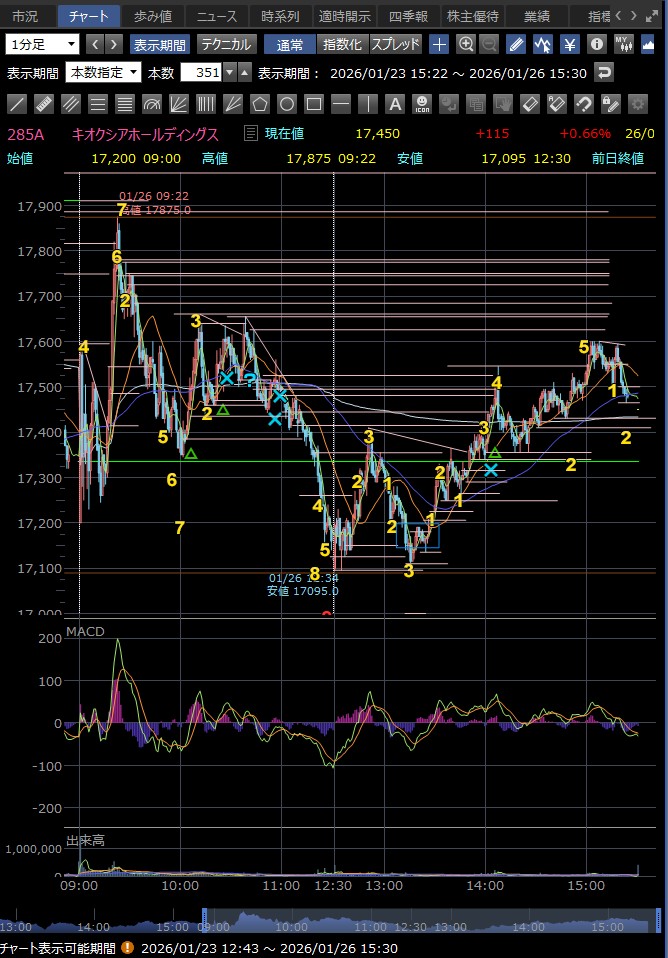This screenshot has height=958, width=668.
Task: Click the テクニカル button
Action: tap(225, 44)
